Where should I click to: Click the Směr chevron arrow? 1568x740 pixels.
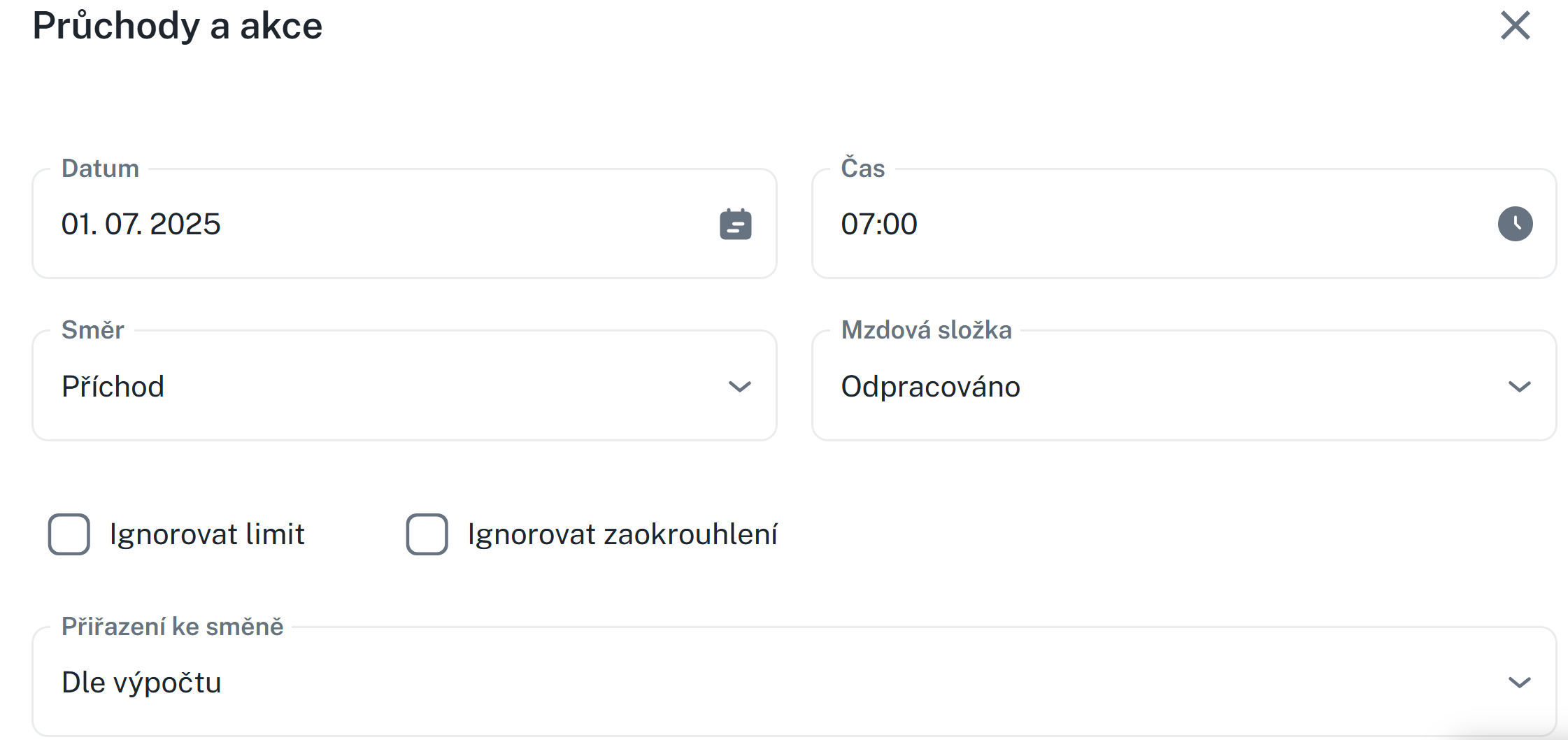(x=739, y=387)
